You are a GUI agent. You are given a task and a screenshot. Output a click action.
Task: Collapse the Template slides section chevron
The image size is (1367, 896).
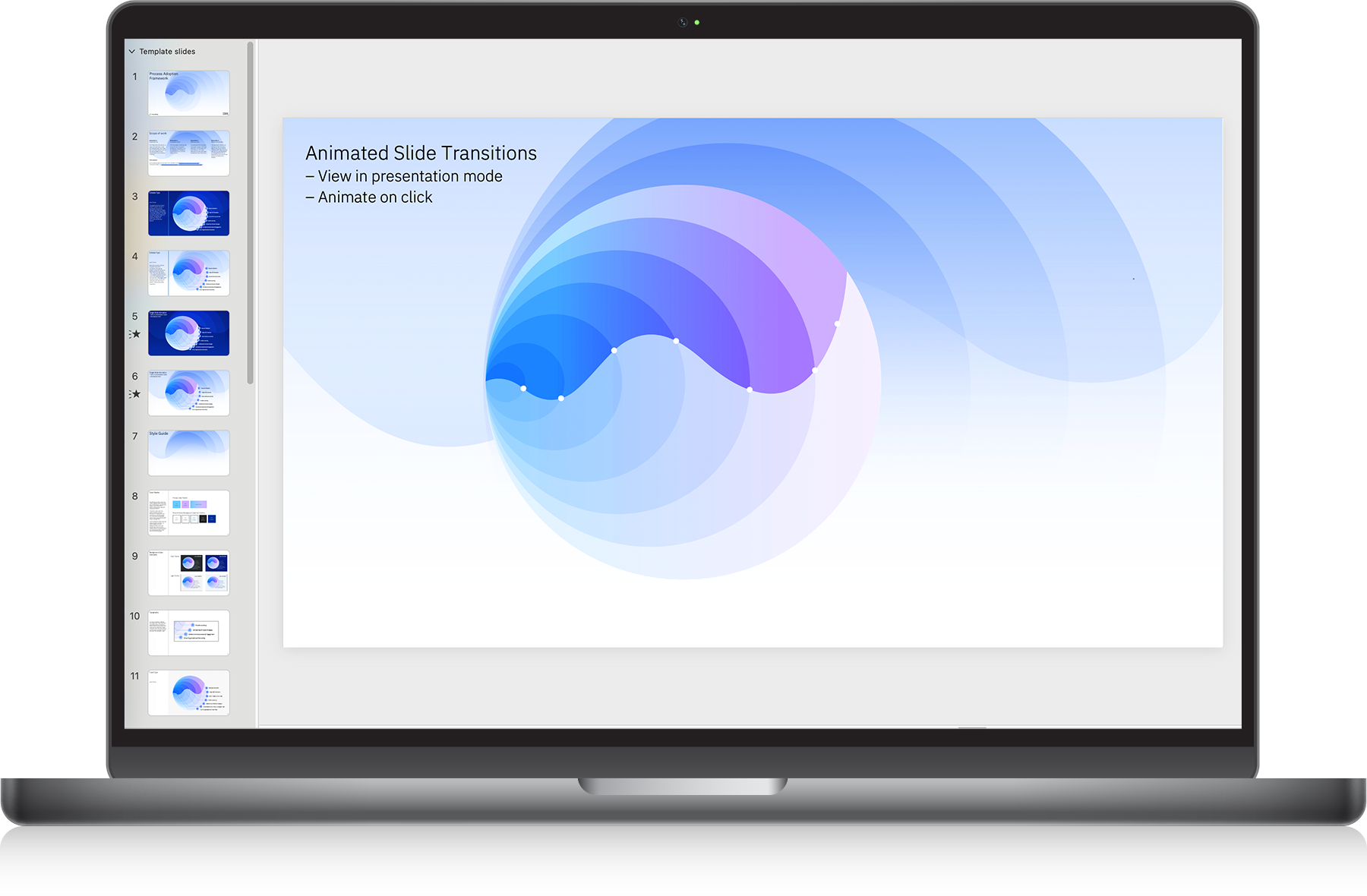click(131, 52)
